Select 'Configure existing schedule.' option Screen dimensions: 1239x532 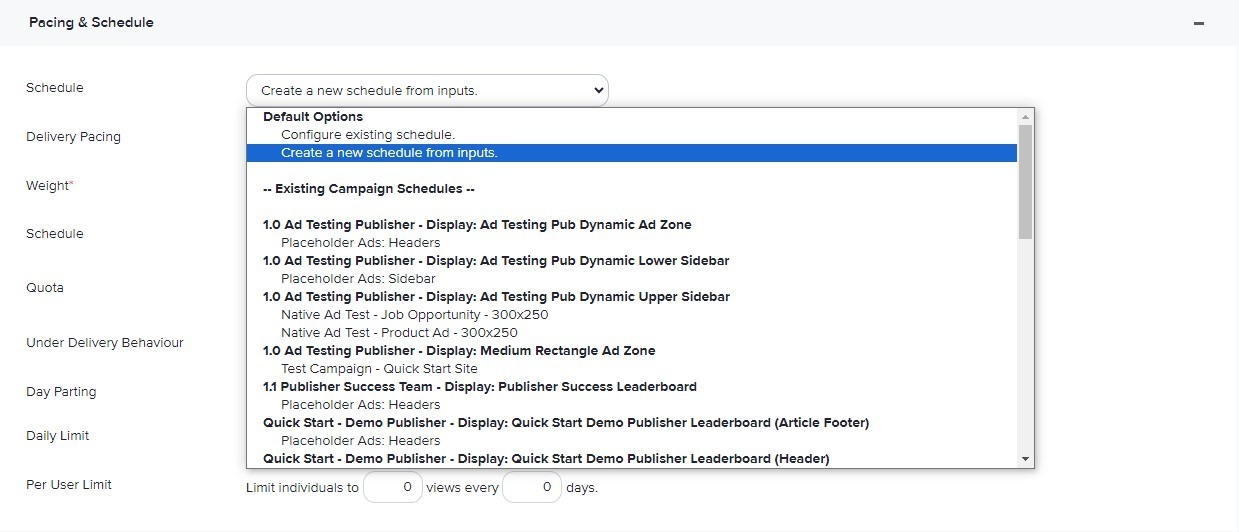pos(367,135)
